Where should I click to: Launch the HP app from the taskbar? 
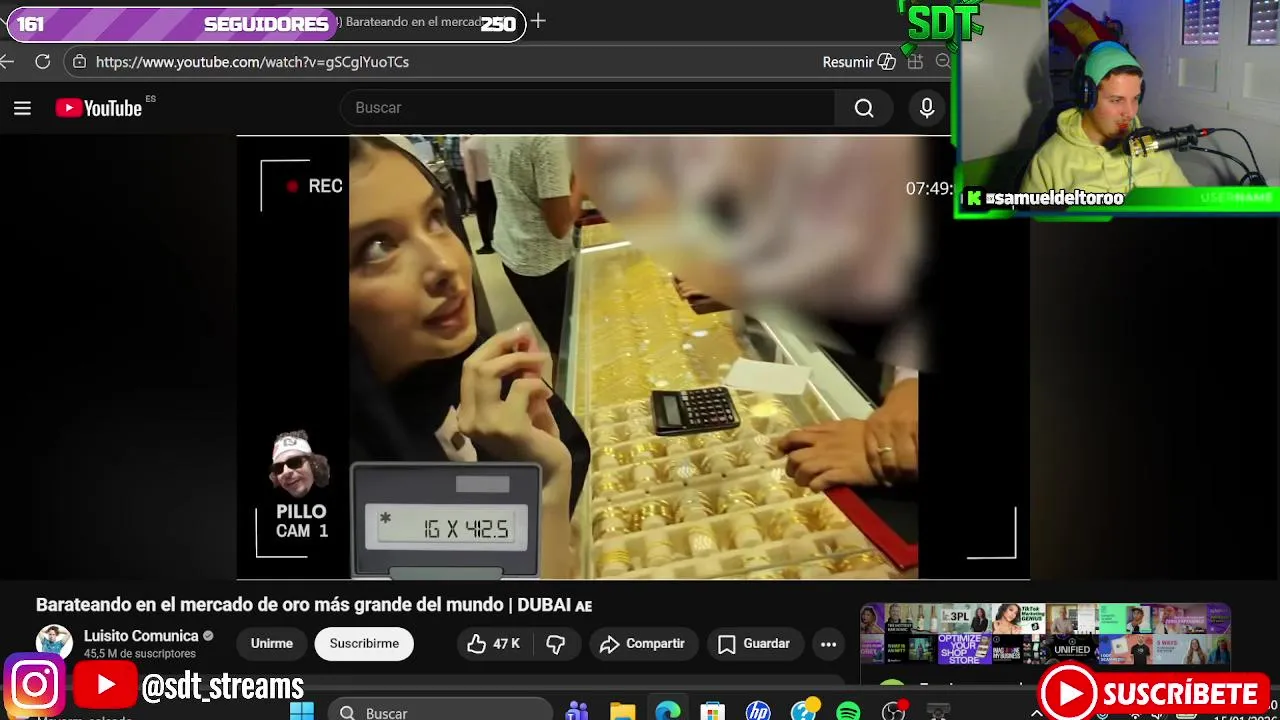(x=758, y=712)
